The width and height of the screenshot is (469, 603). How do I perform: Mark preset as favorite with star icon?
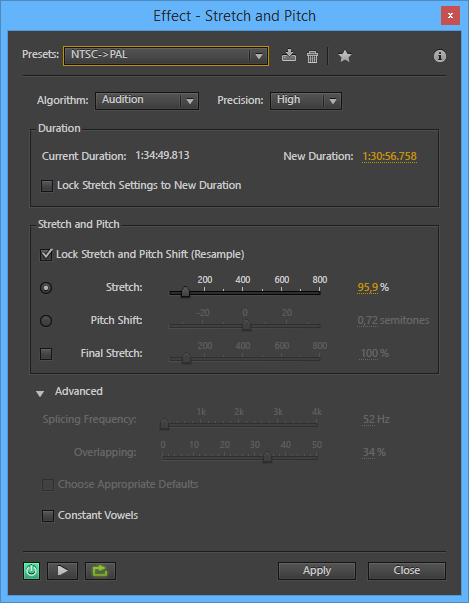pos(345,56)
